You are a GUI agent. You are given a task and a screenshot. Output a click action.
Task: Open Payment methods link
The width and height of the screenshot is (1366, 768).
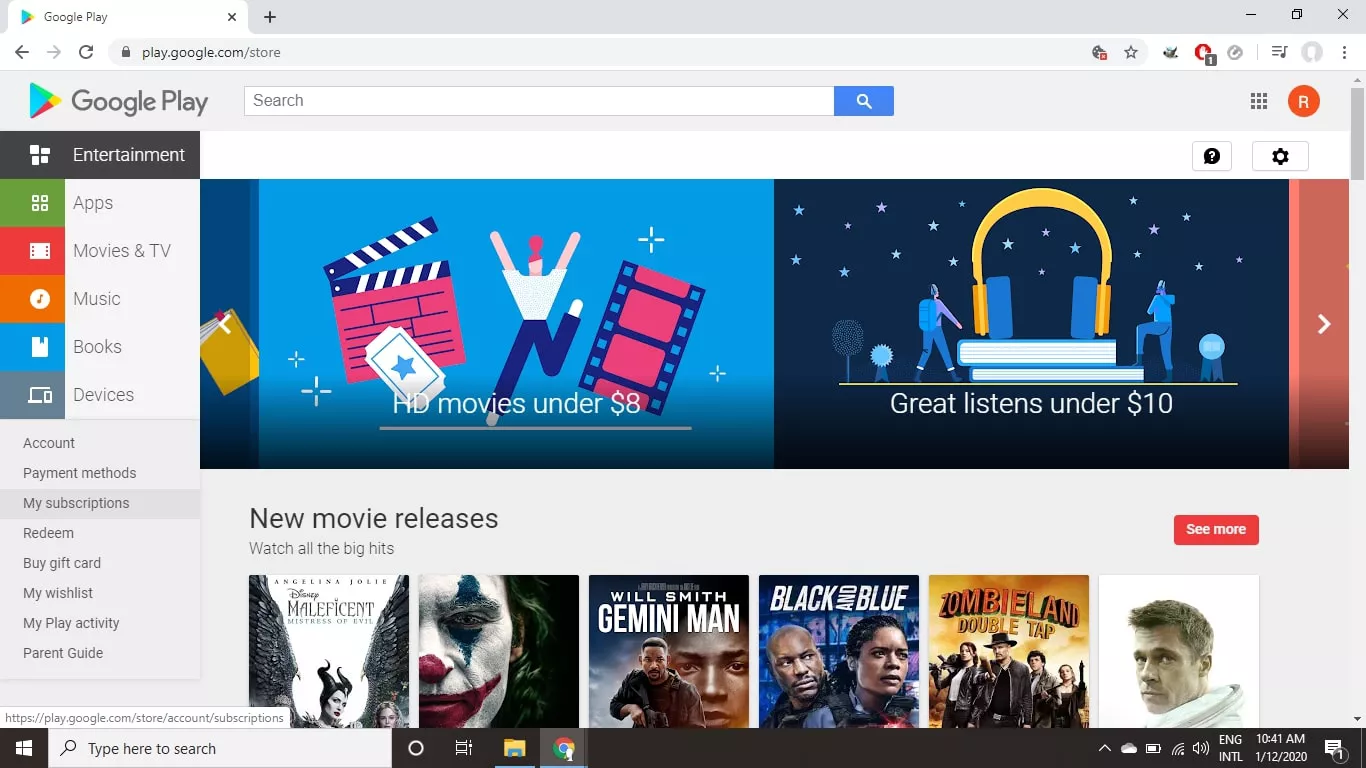[79, 473]
